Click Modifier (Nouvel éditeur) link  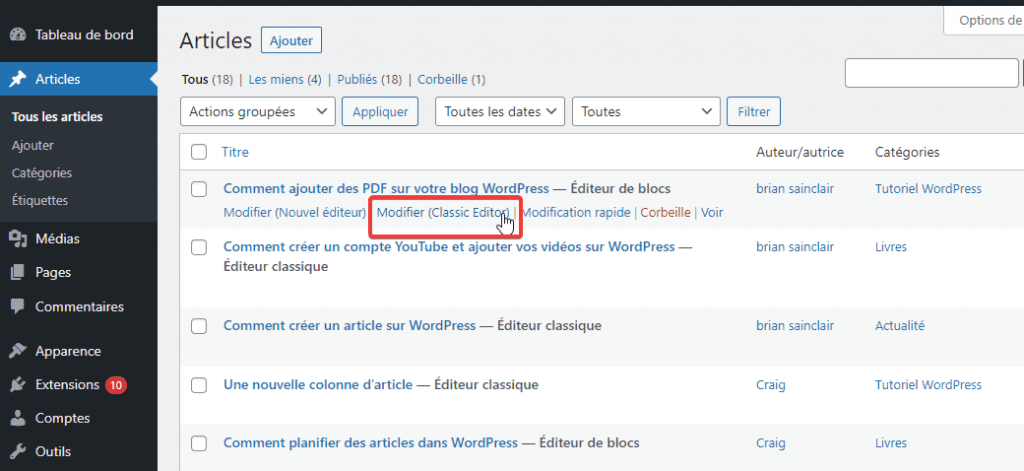[x=295, y=212]
